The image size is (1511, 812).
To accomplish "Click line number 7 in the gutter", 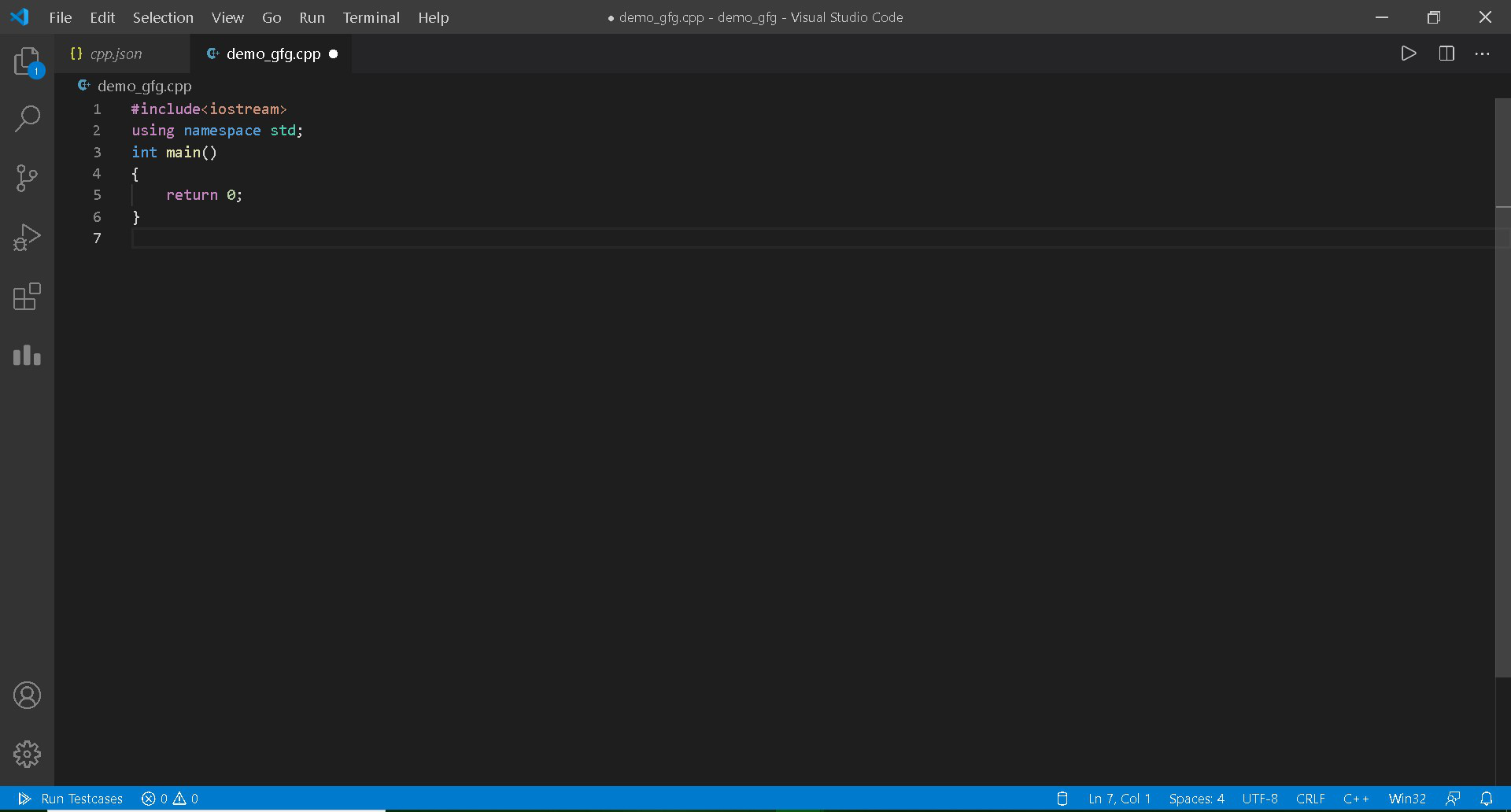I will coord(97,238).
